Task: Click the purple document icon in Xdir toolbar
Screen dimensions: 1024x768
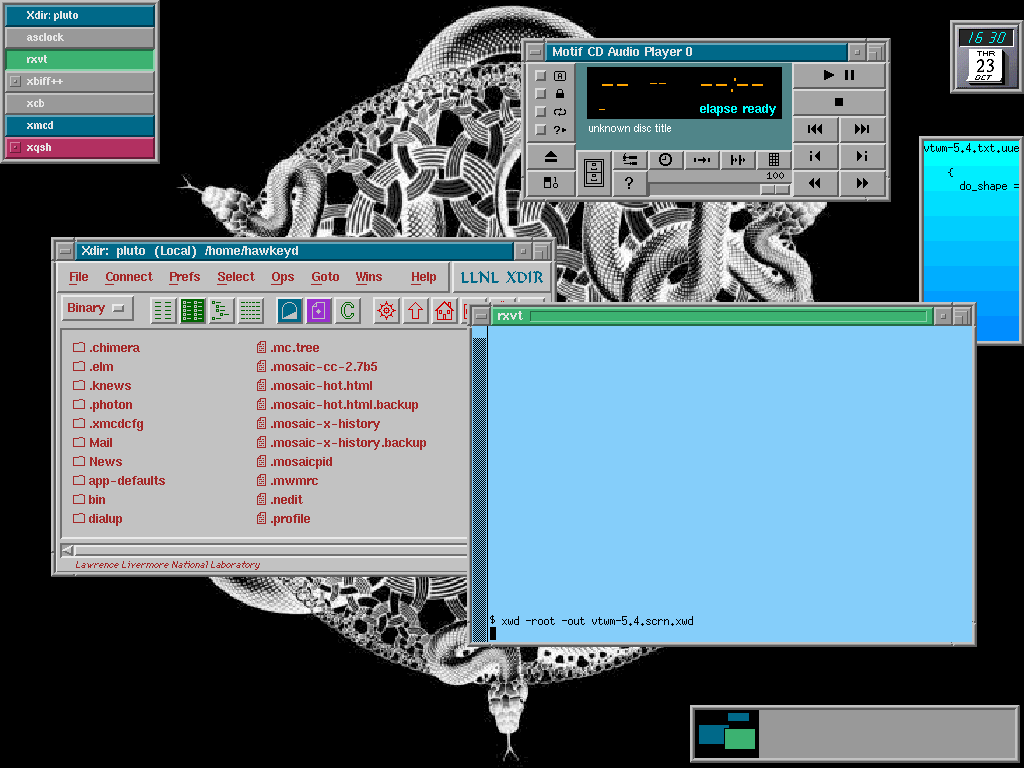Action: (x=319, y=311)
